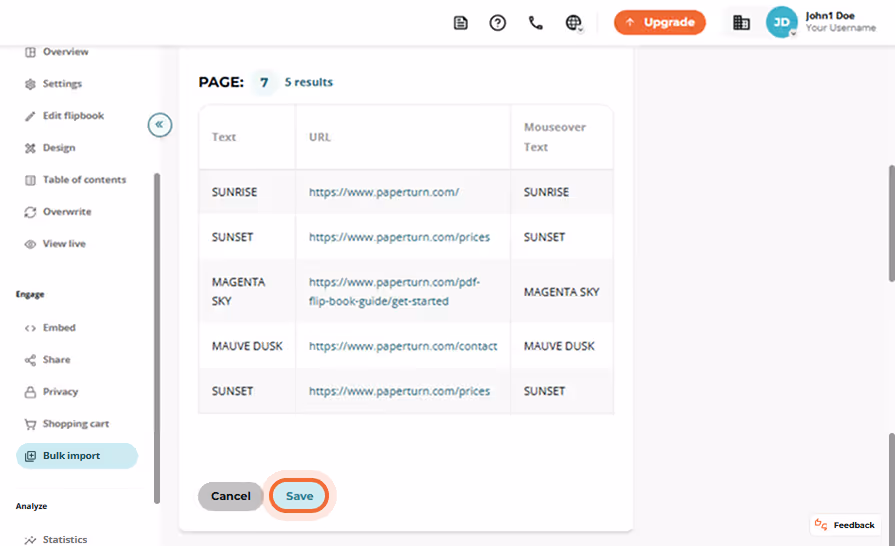Click the Save button

pyautogui.click(x=300, y=496)
